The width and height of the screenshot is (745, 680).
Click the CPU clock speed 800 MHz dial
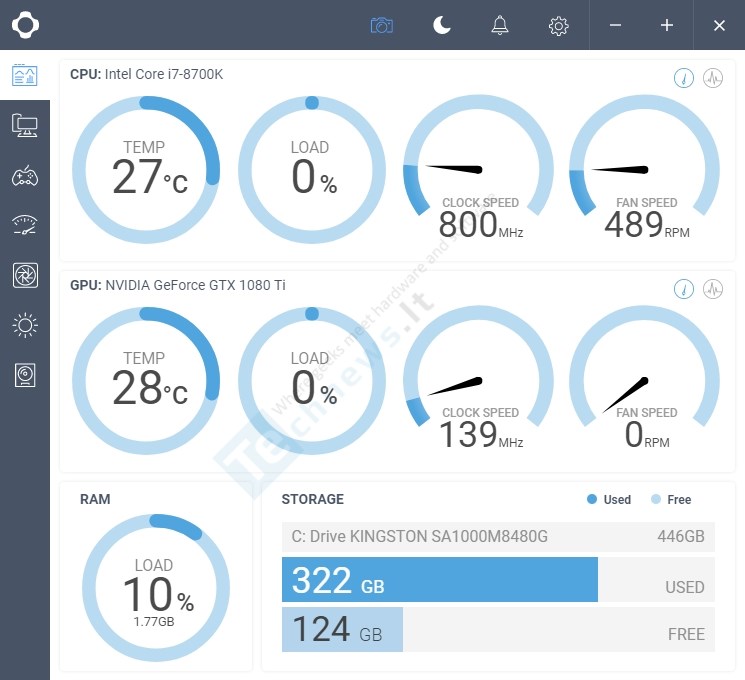tap(478, 167)
